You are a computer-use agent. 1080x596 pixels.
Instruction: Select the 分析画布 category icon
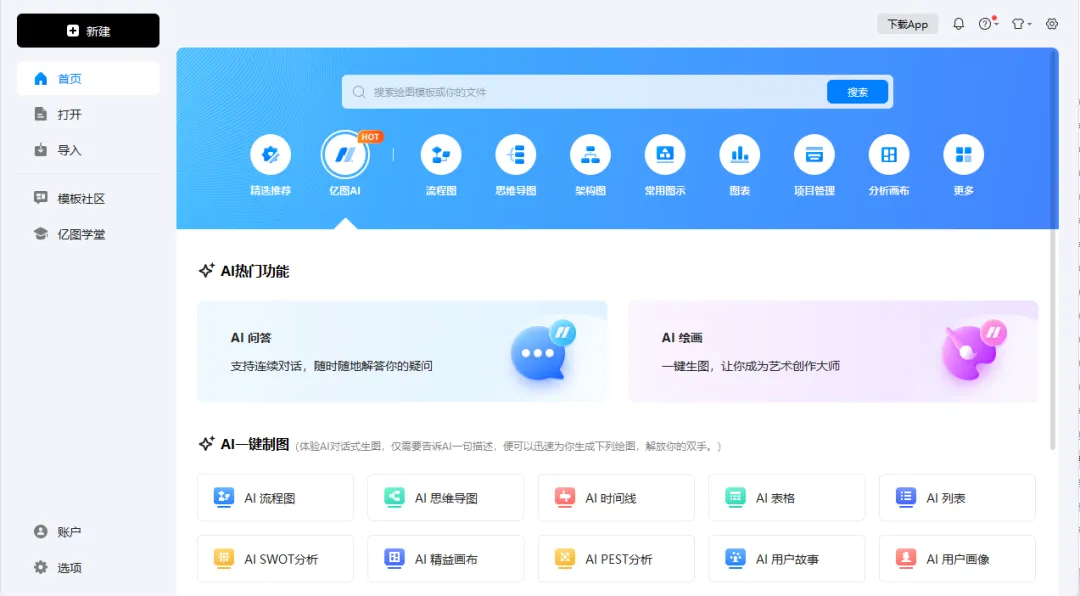coord(889,154)
